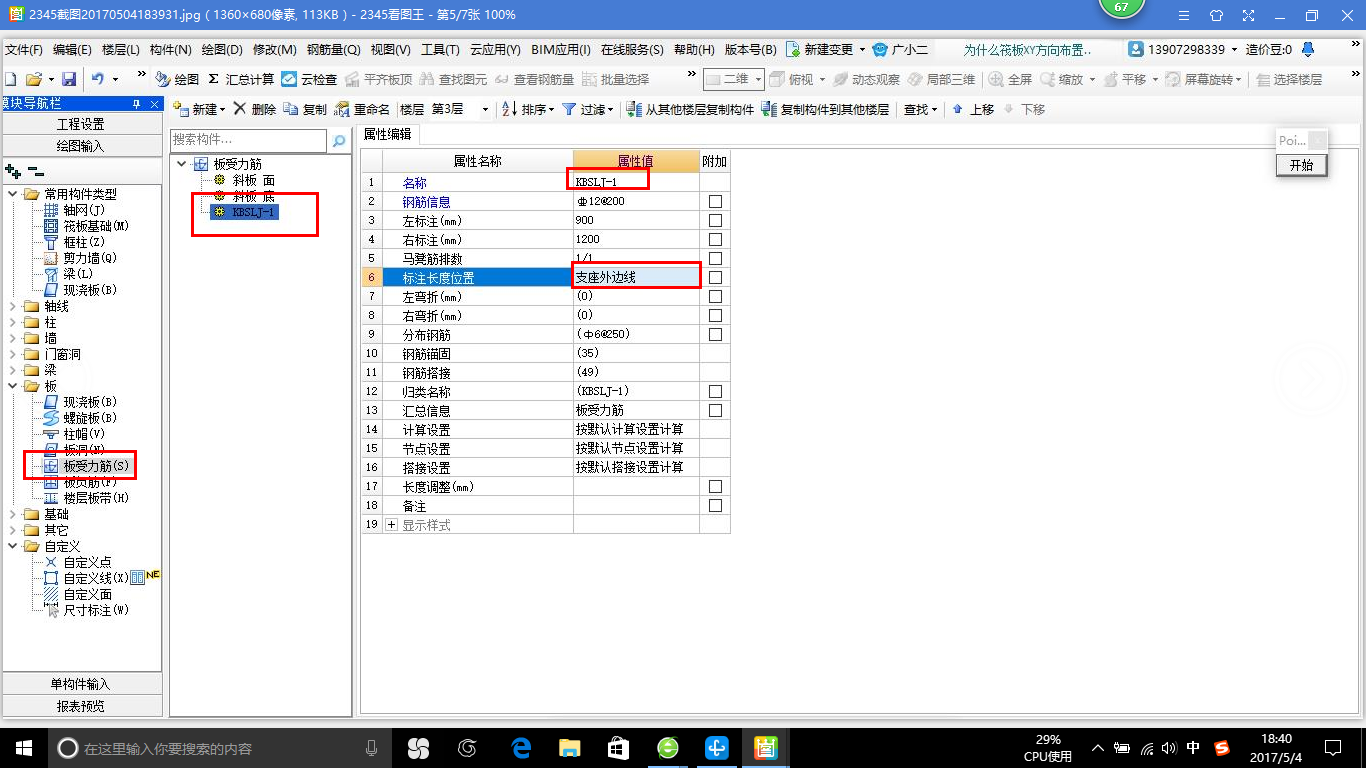Open the 过滤 filter dropdown
The image size is (1366, 768).
[x=587, y=110]
